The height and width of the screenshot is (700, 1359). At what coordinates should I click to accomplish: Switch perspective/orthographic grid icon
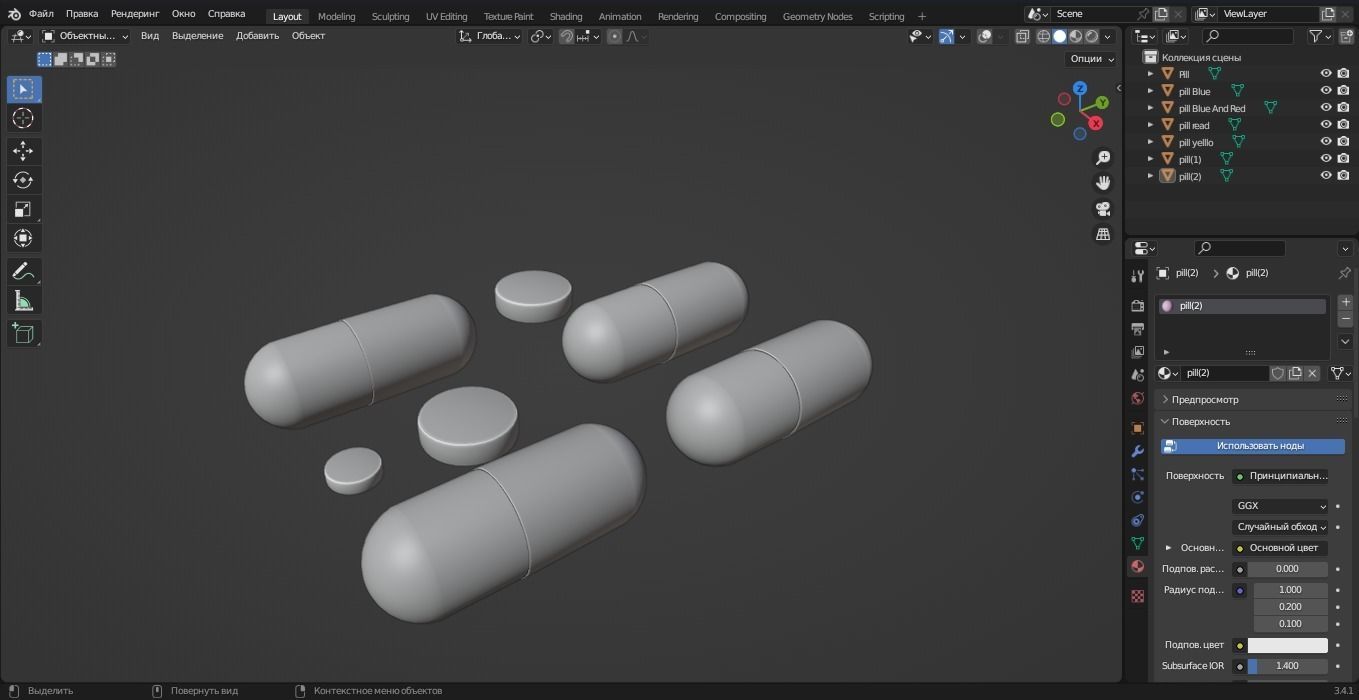1103,234
